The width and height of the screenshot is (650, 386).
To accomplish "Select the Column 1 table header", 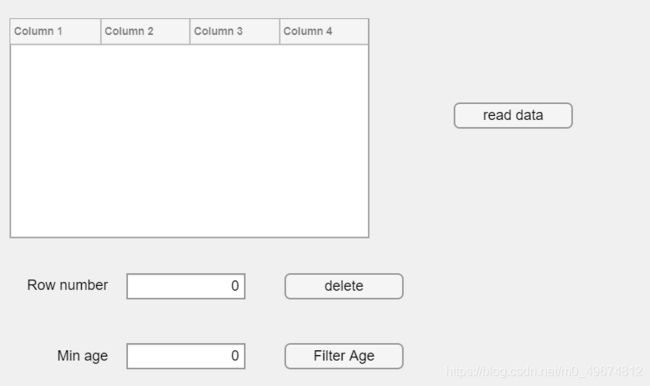I will [x=56, y=32].
